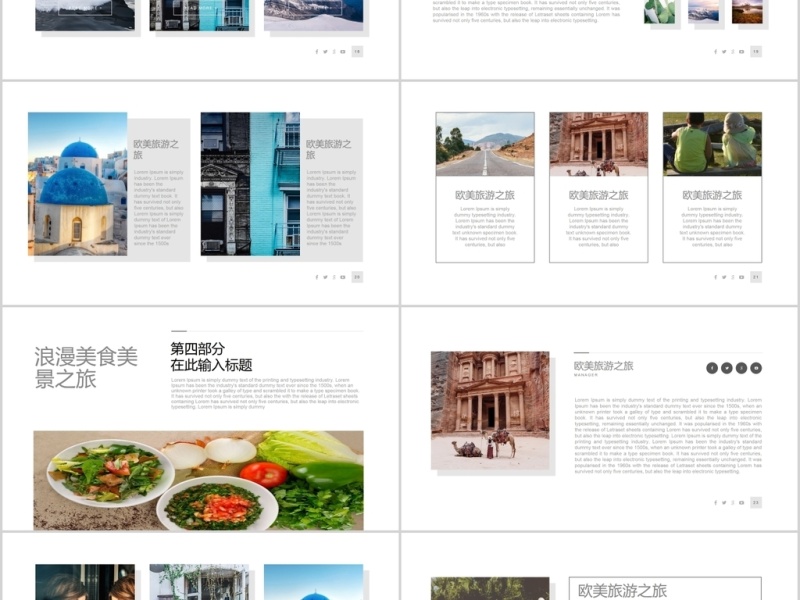Click the salad plates and vegetables food photo

[198, 480]
